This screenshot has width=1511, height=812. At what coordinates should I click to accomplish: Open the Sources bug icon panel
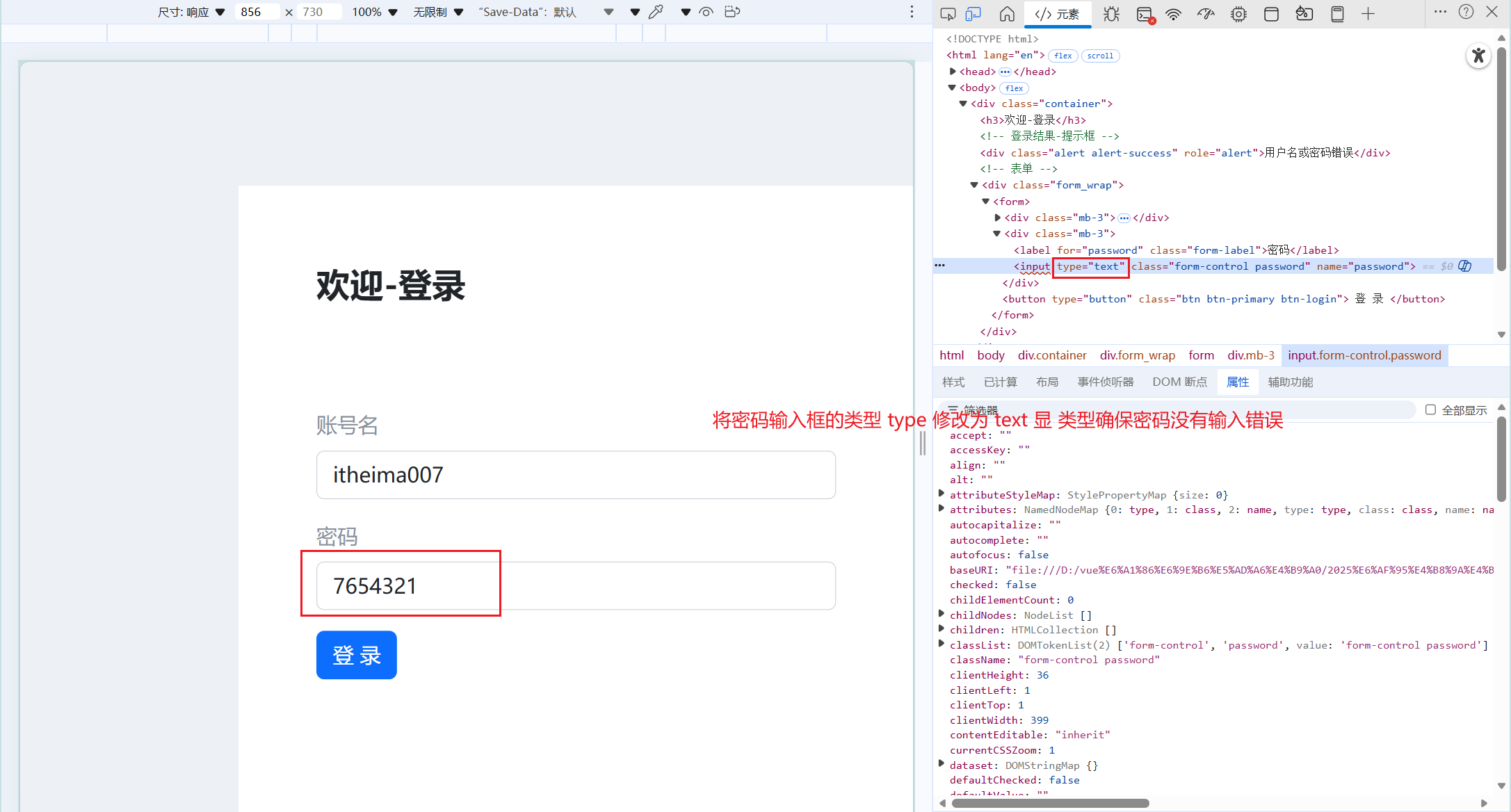pos(1111,14)
